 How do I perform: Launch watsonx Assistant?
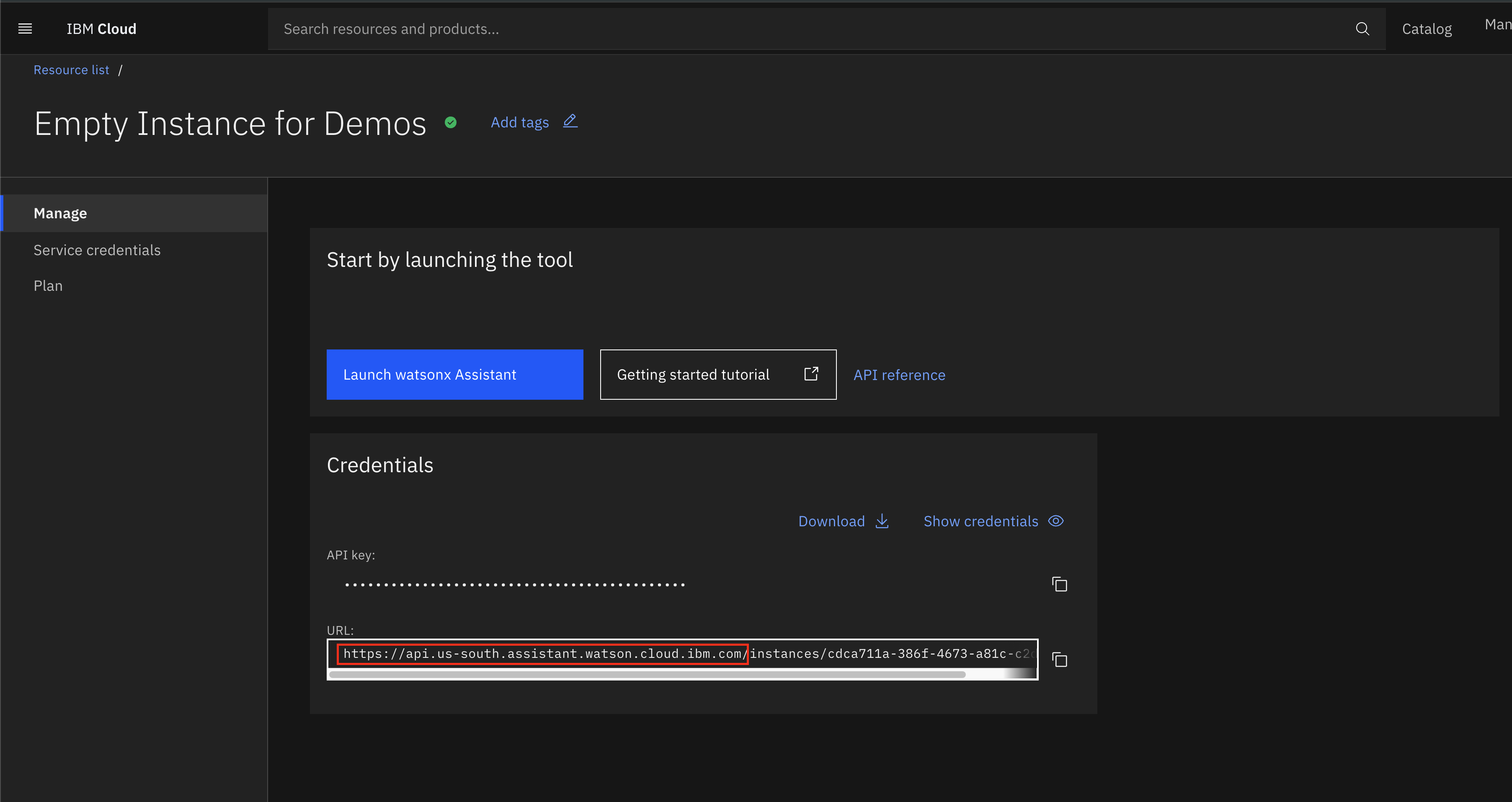455,375
